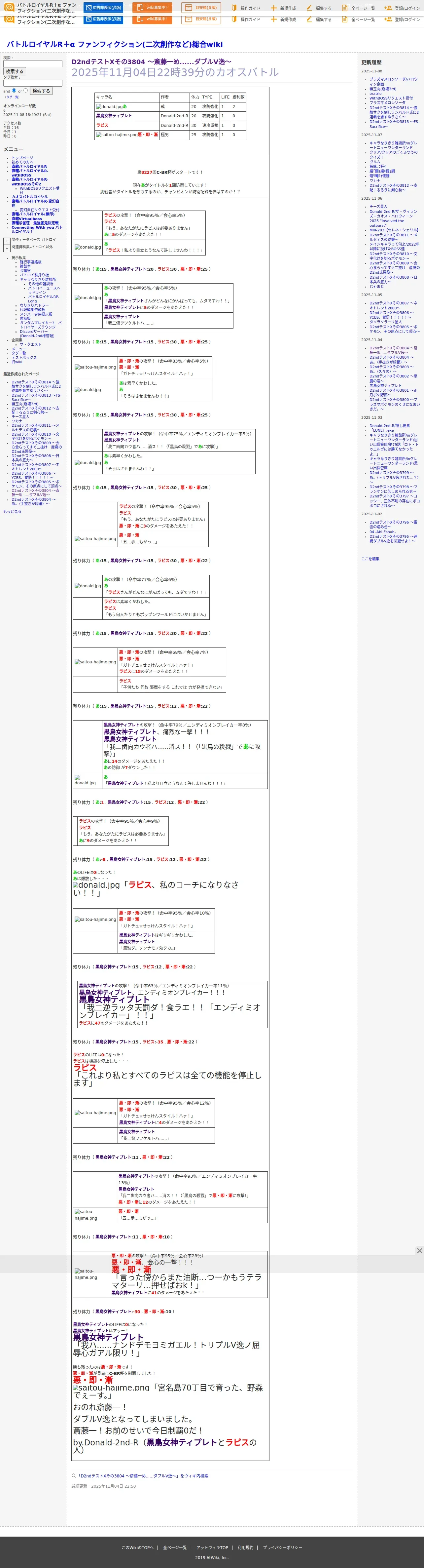
Task: Open 「LUNE」.exe link
Action: pyautogui.click(x=381, y=430)
